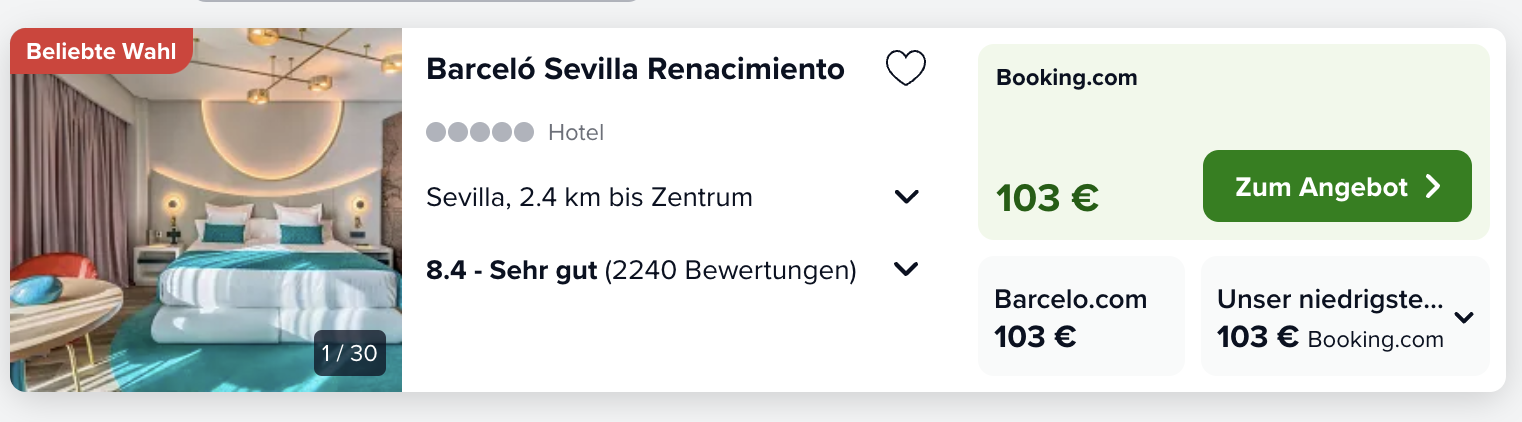Image resolution: width=1522 pixels, height=422 pixels.
Task: Save hotel with the heart icon
Action: (906, 69)
